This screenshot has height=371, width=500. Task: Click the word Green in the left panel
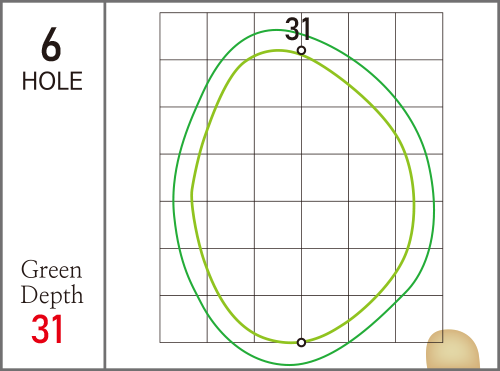click(x=51, y=270)
